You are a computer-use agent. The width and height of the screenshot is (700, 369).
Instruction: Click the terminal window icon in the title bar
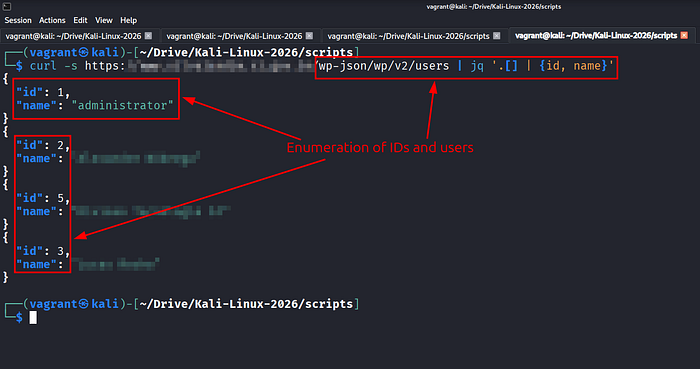click(x=7, y=6)
